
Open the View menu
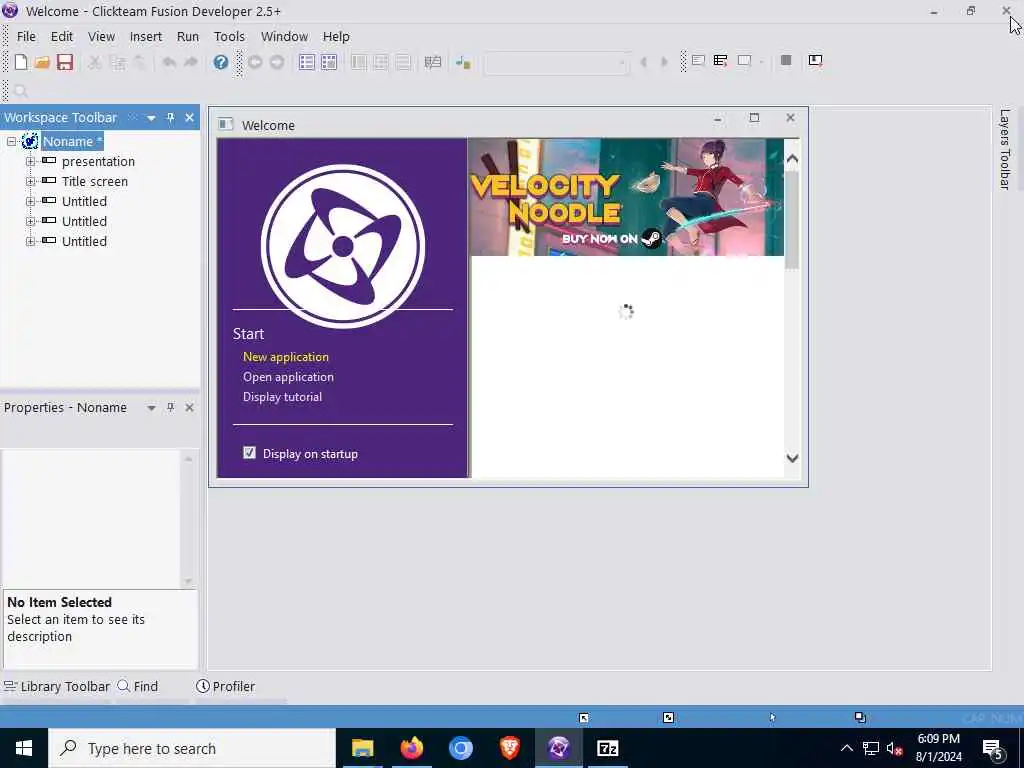(x=101, y=37)
